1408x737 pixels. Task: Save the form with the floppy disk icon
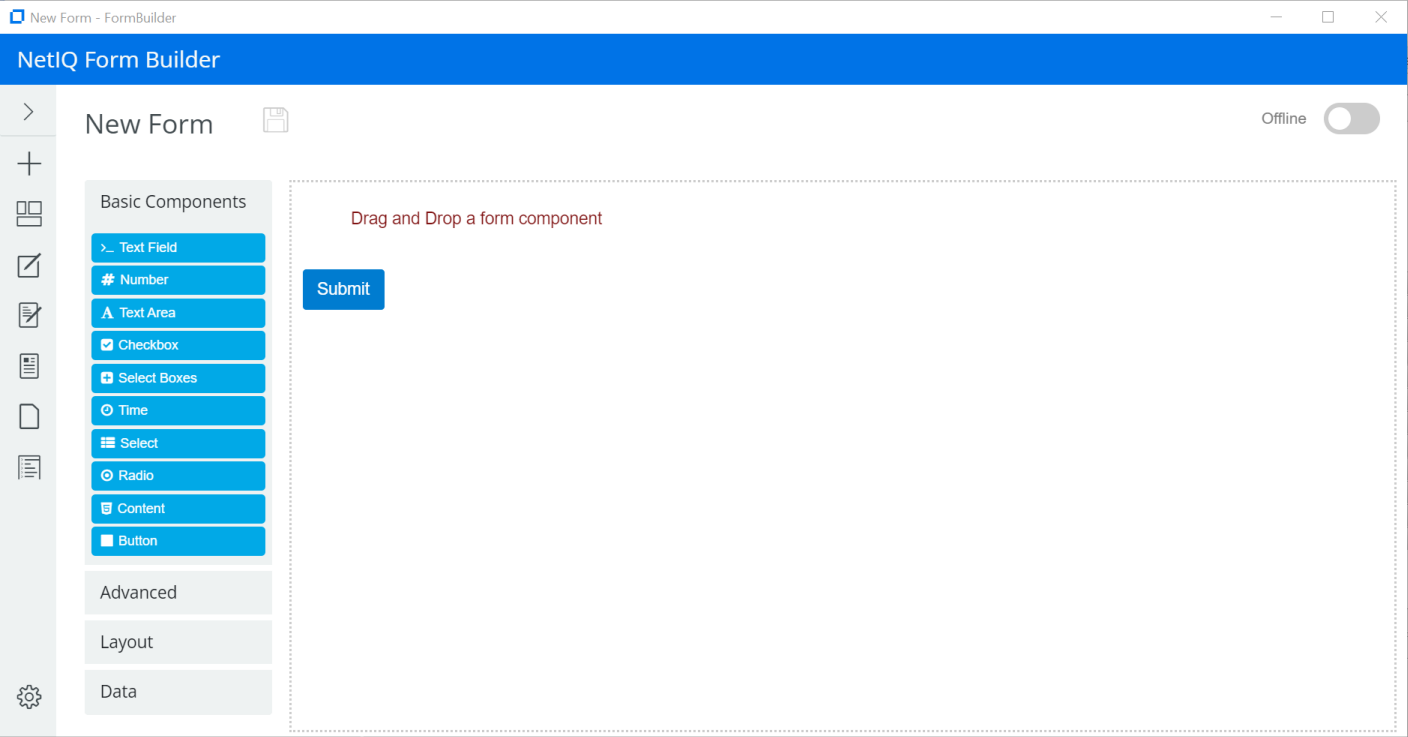point(276,120)
